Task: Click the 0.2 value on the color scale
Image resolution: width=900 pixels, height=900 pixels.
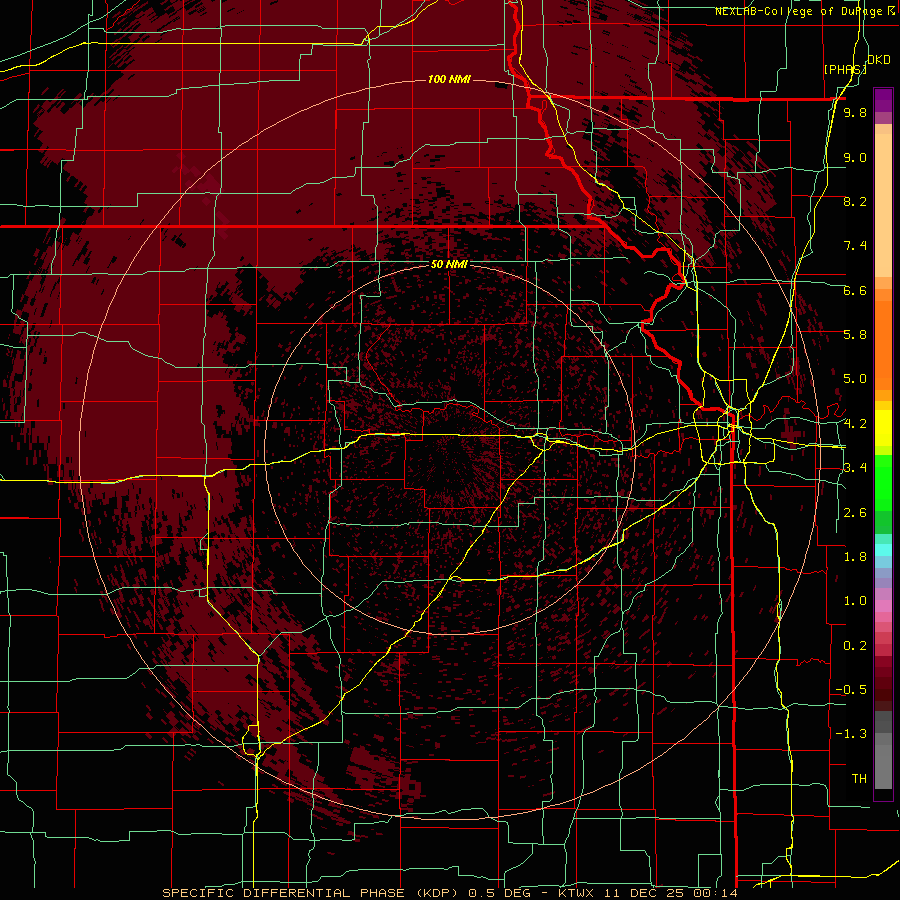Action: pos(855,646)
